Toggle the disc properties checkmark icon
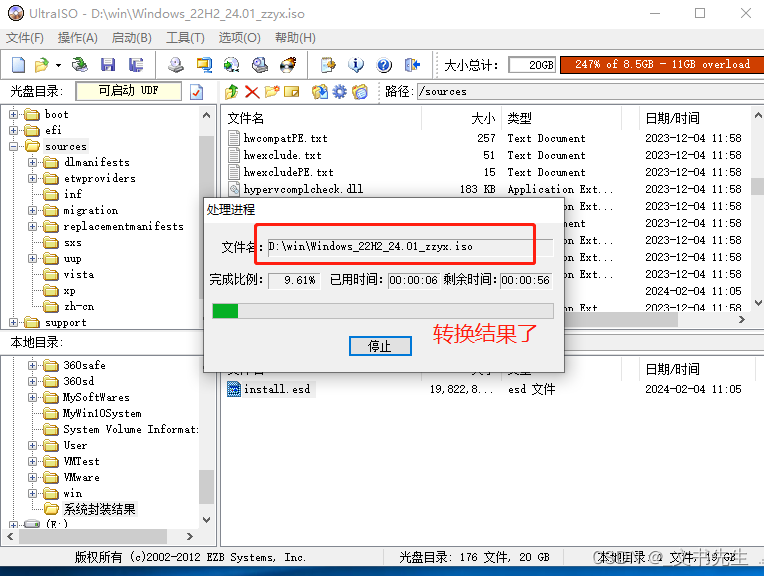764x576 pixels. tap(196, 92)
